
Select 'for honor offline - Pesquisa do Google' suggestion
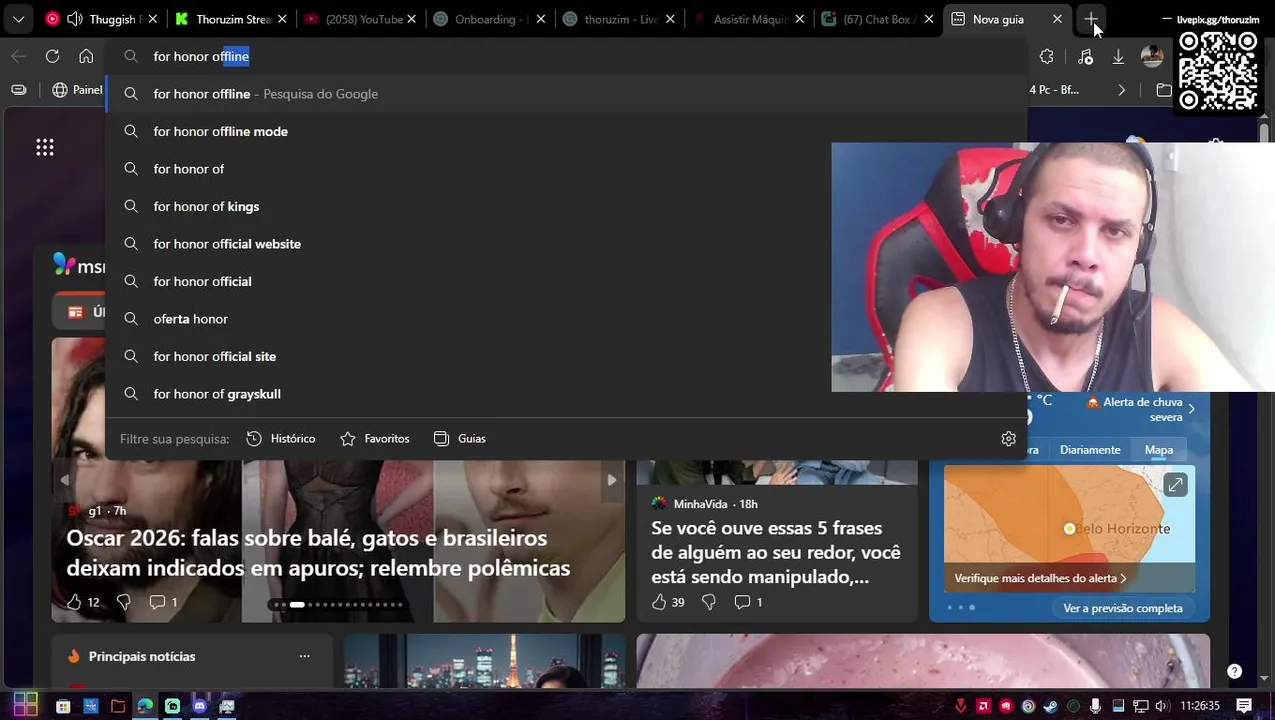(x=566, y=94)
